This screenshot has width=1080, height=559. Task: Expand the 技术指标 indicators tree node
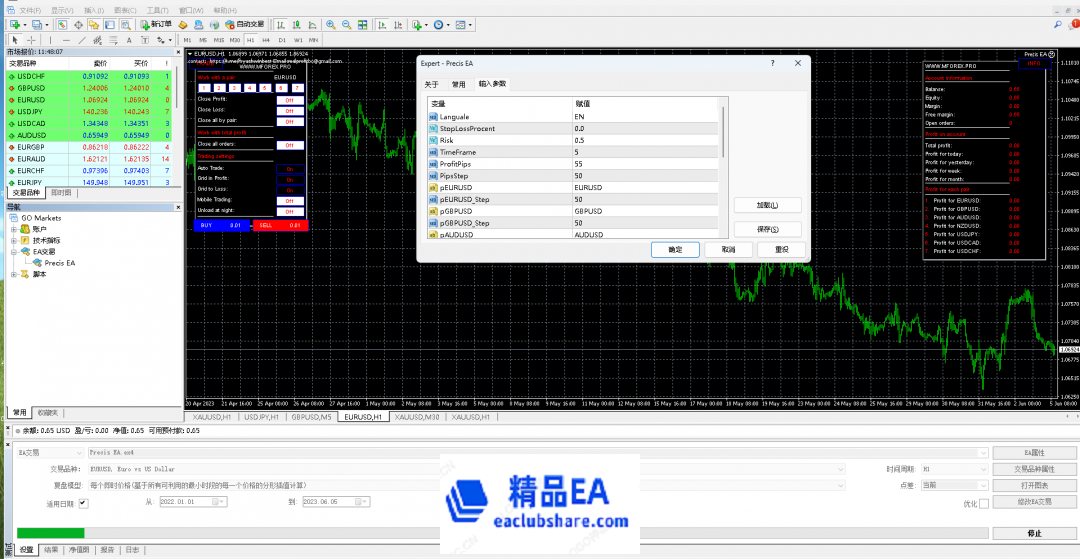(14, 240)
